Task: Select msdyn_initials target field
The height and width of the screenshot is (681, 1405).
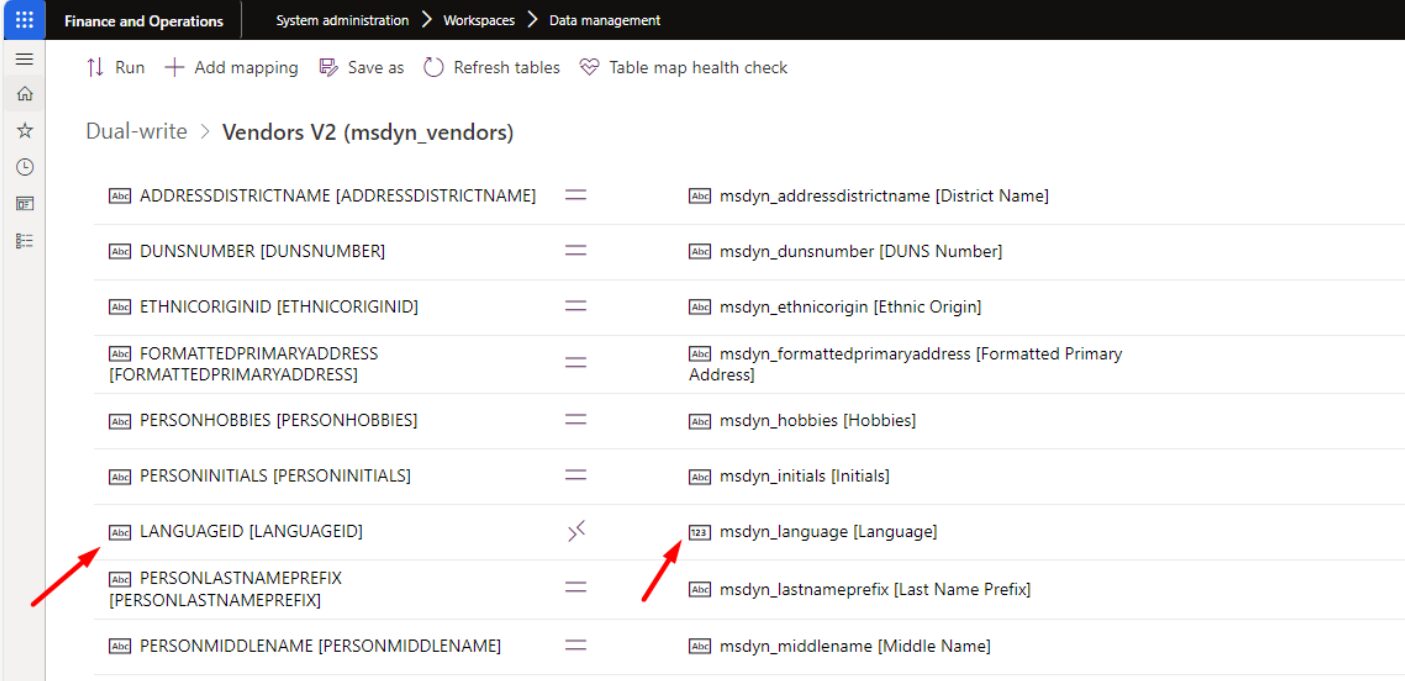Action: tap(804, 476)
